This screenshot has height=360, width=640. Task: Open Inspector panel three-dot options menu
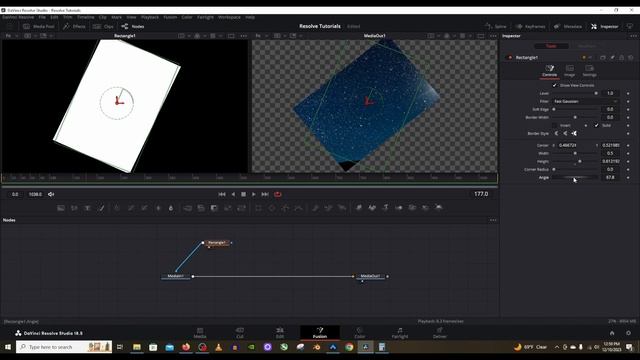(633, 36)
